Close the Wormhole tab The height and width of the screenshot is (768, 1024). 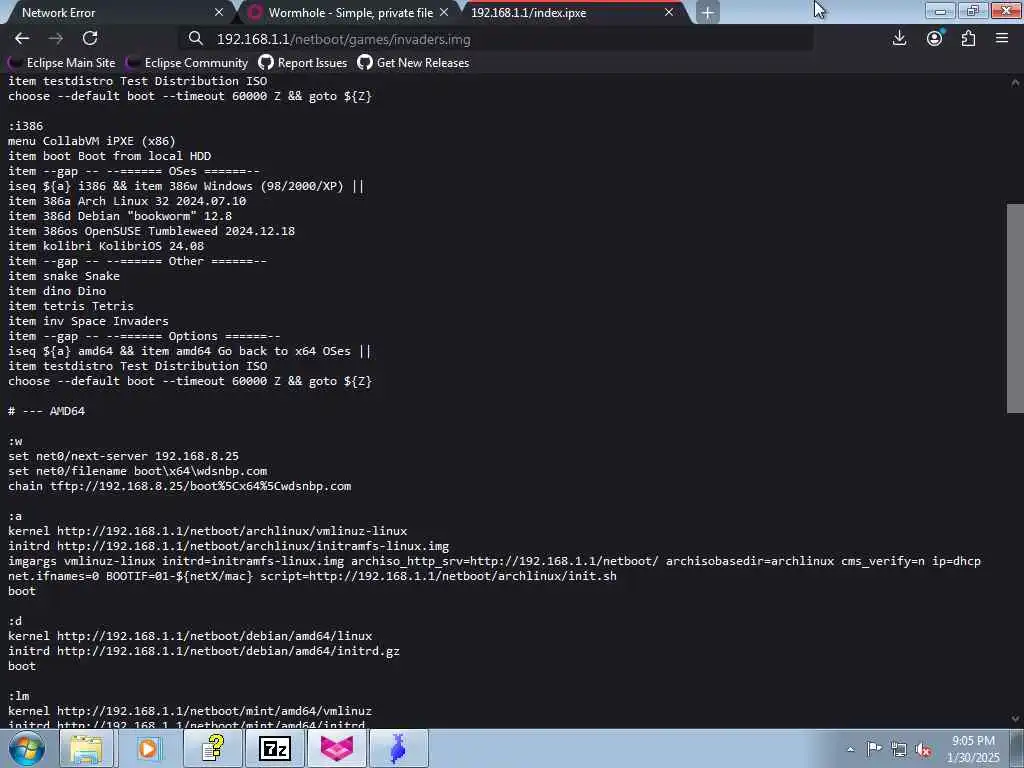[x=444, y=12]
